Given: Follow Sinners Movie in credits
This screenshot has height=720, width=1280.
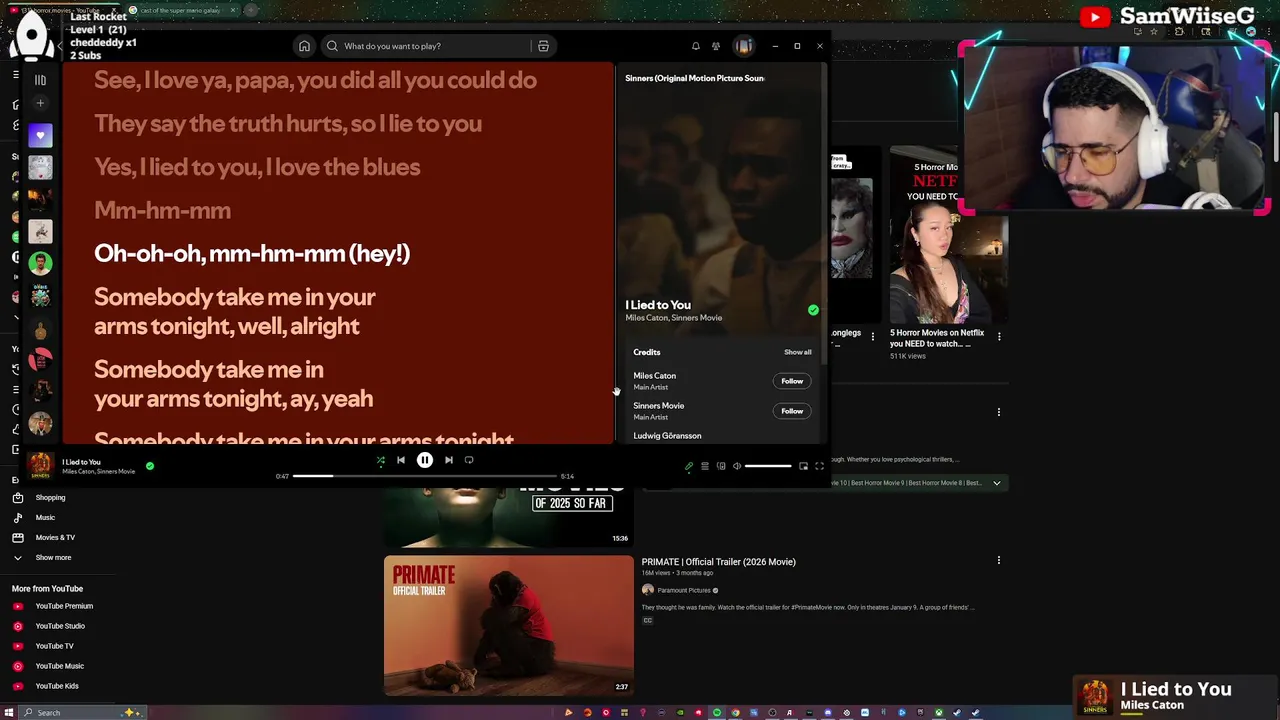Looking at the screenshot, I should pos(792,411).
